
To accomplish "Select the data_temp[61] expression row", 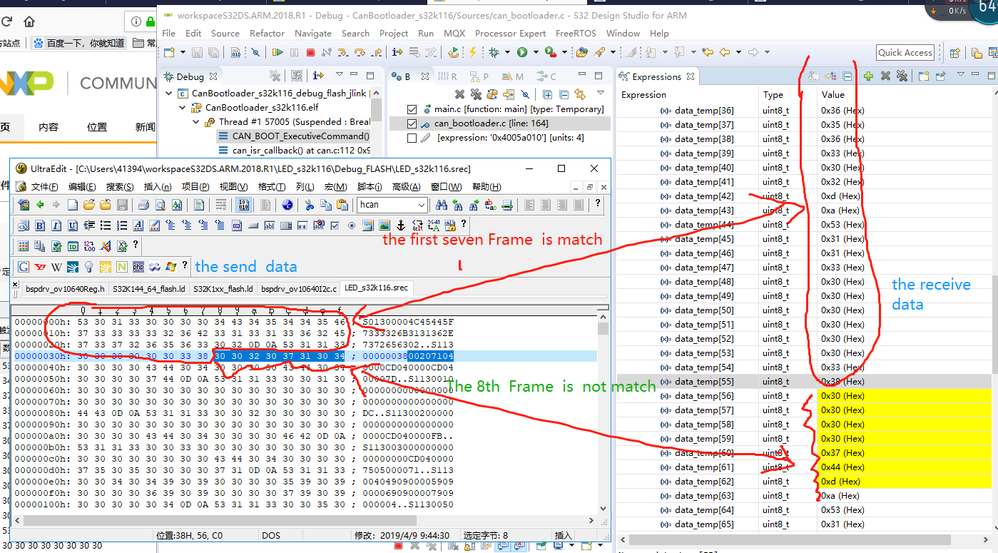I will [804, 467].
